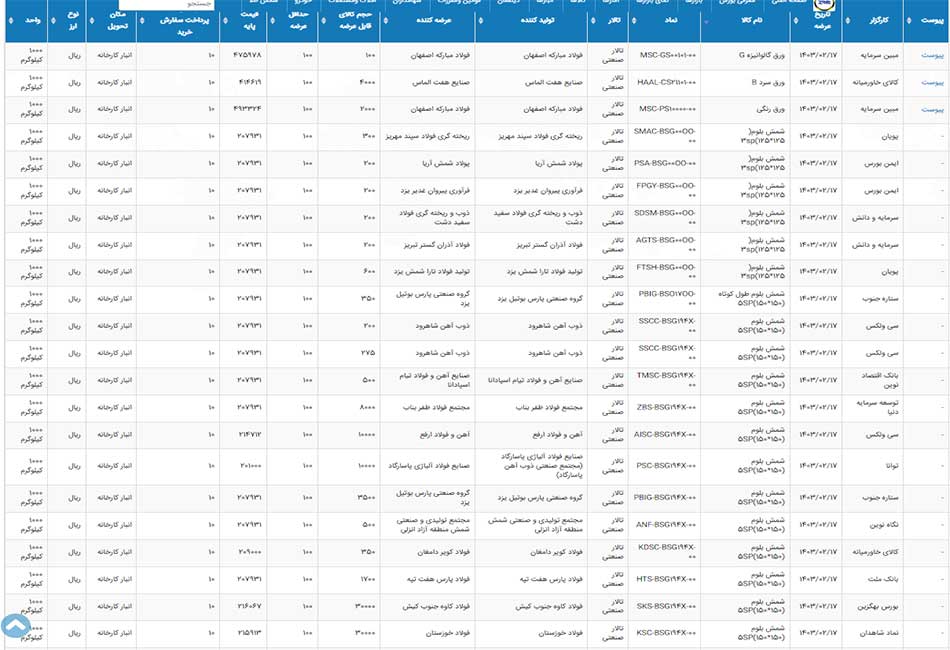Image resolution: width=950 pixels, height=650 pixels.
Task: Select symbol cell KSC-BSG
Action: pos(666,633)
